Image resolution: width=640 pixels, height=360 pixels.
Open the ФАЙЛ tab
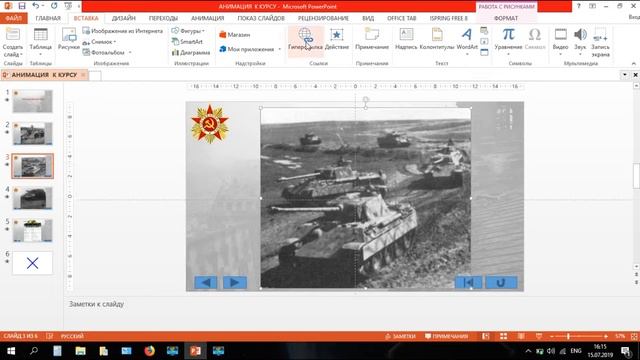coord(13,18)
